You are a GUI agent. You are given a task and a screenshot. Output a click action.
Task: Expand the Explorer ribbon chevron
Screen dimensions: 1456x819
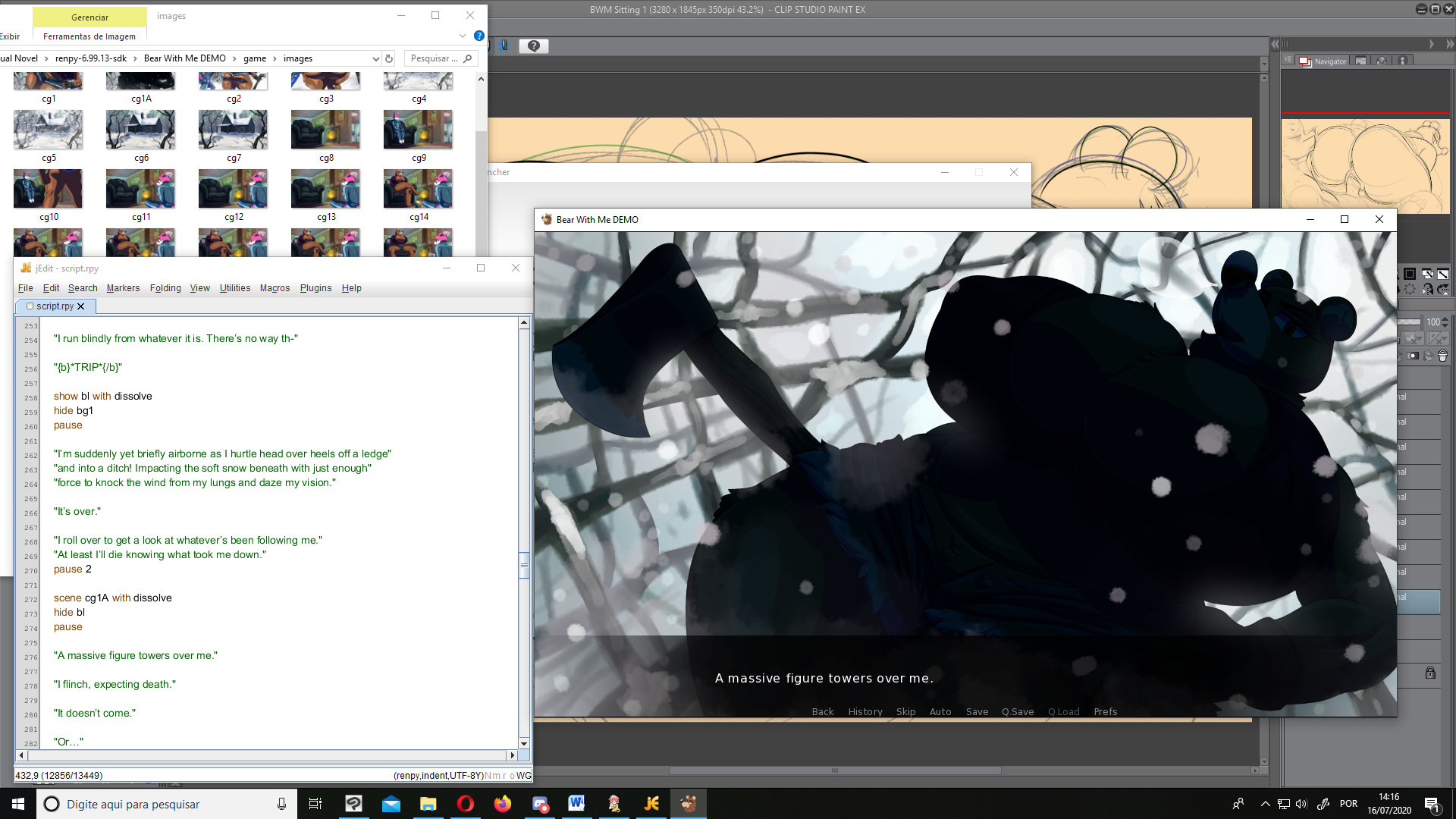(462, 36)
